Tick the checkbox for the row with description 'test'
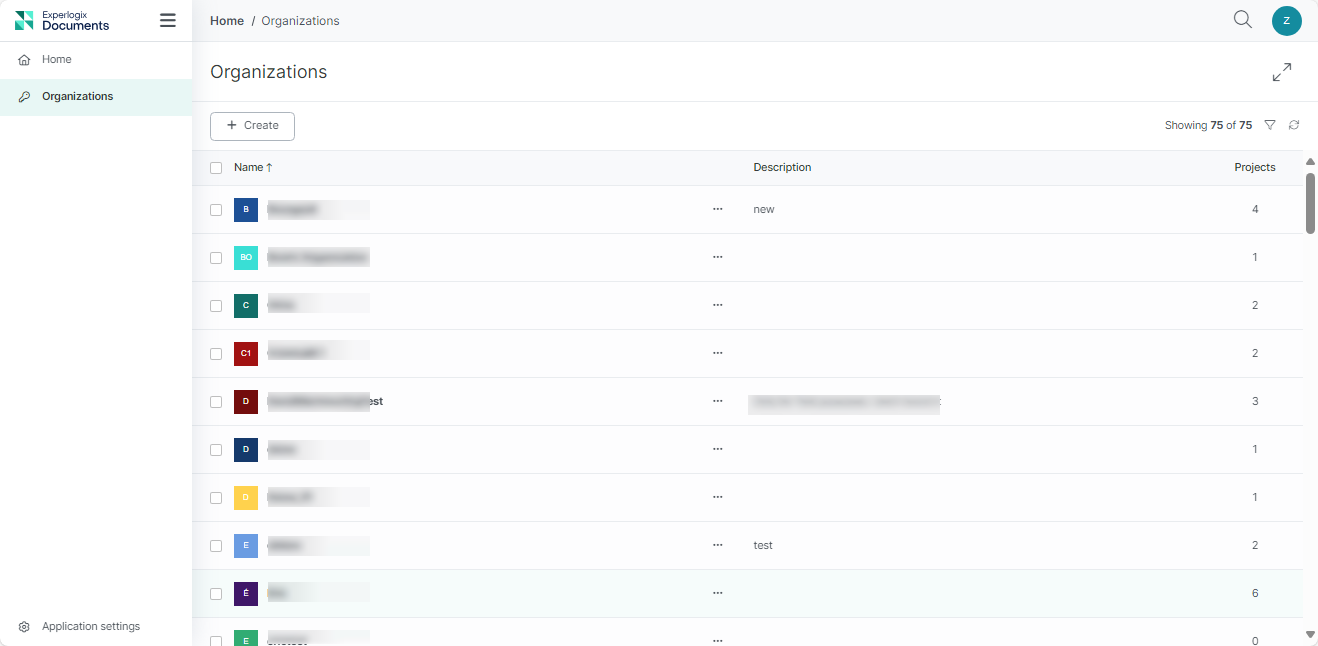 point(216,546)
